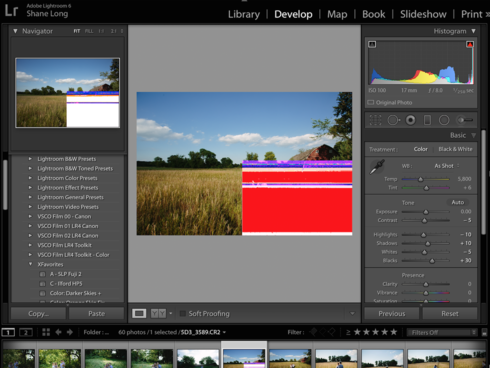Collapse the Basic panel
This screenshot has width=490, height=368.
pos(473,135)
